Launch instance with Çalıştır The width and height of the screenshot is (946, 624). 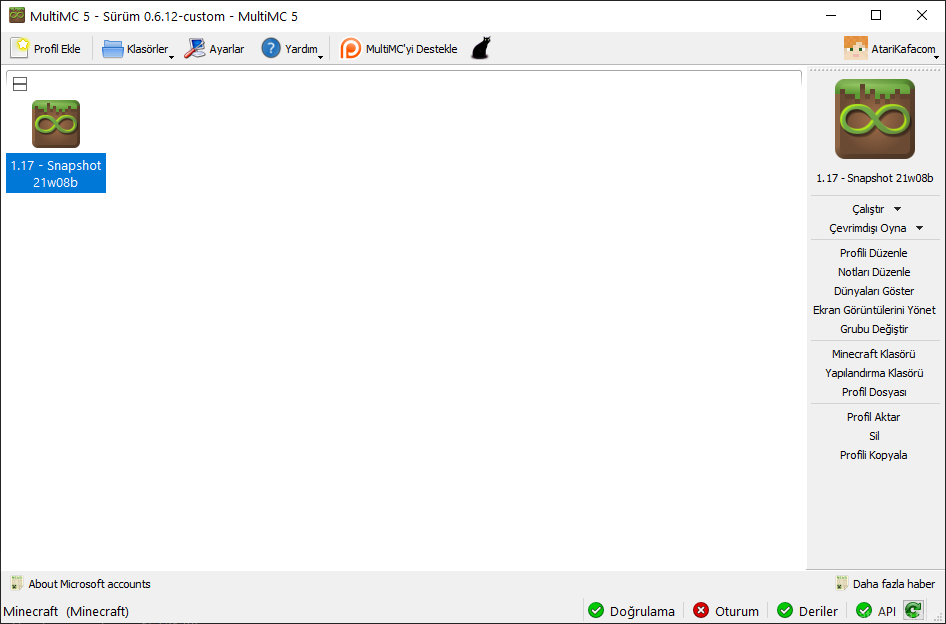point(868,209)
